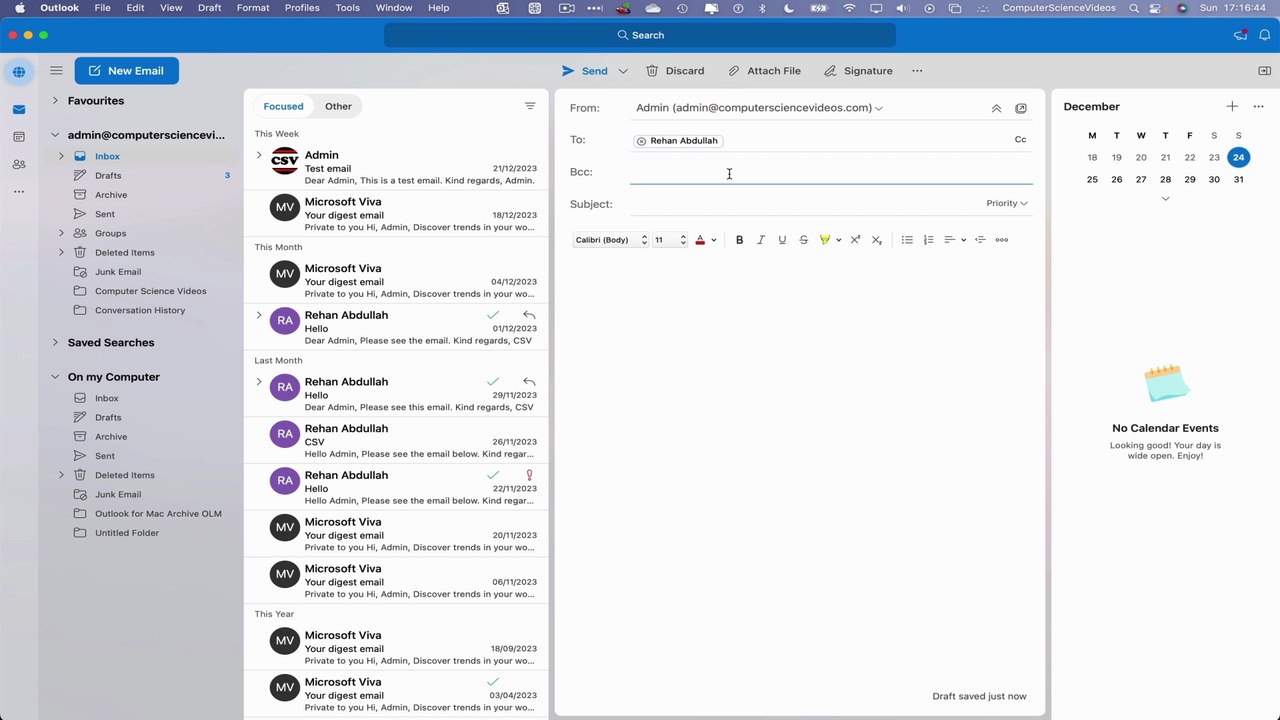1280x720 pixels.
Task: Expand the Groups folder
Action: [x=61, y=233]
